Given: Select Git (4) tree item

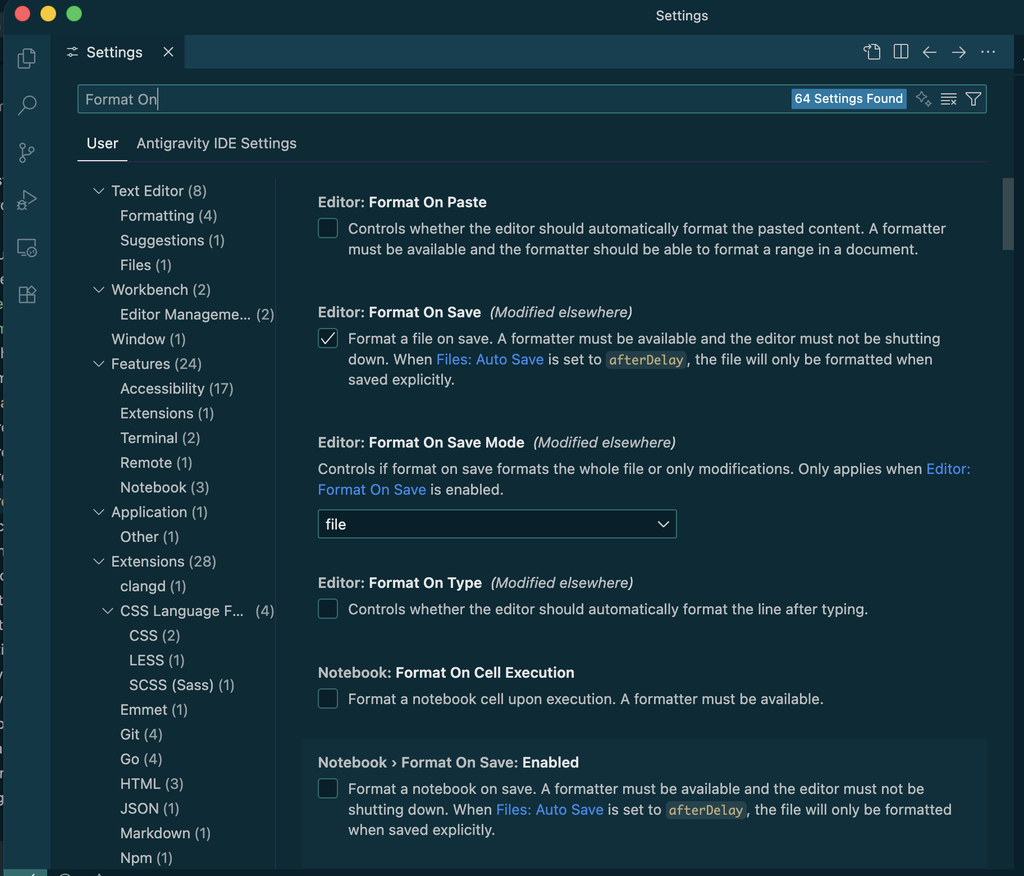Looking at the screenshot, I should [141, 734].
